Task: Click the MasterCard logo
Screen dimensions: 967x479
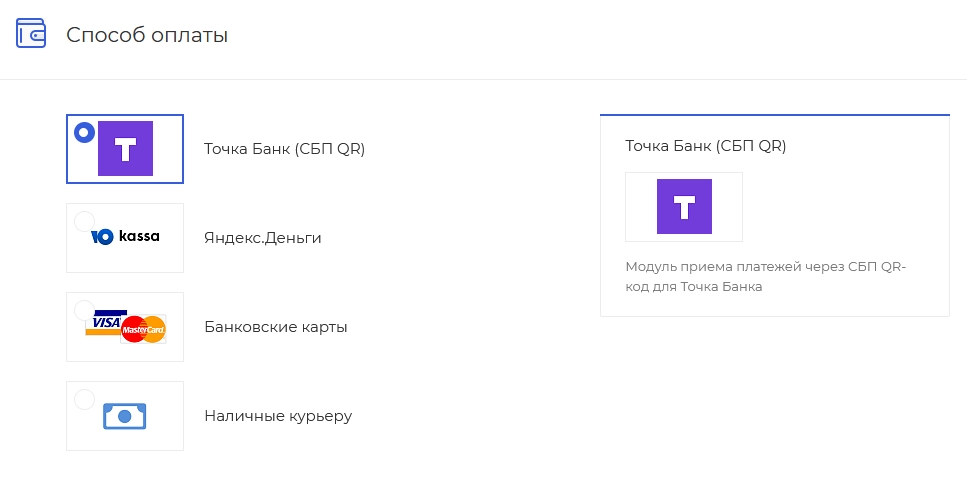Action: (143, 328)
